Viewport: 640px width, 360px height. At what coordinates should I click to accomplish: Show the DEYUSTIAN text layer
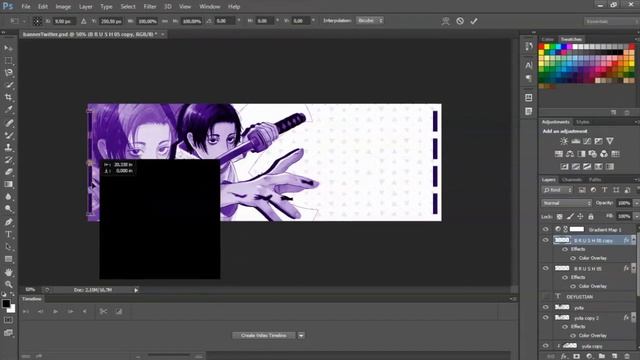pyautogui.click(x=546, y=296)
